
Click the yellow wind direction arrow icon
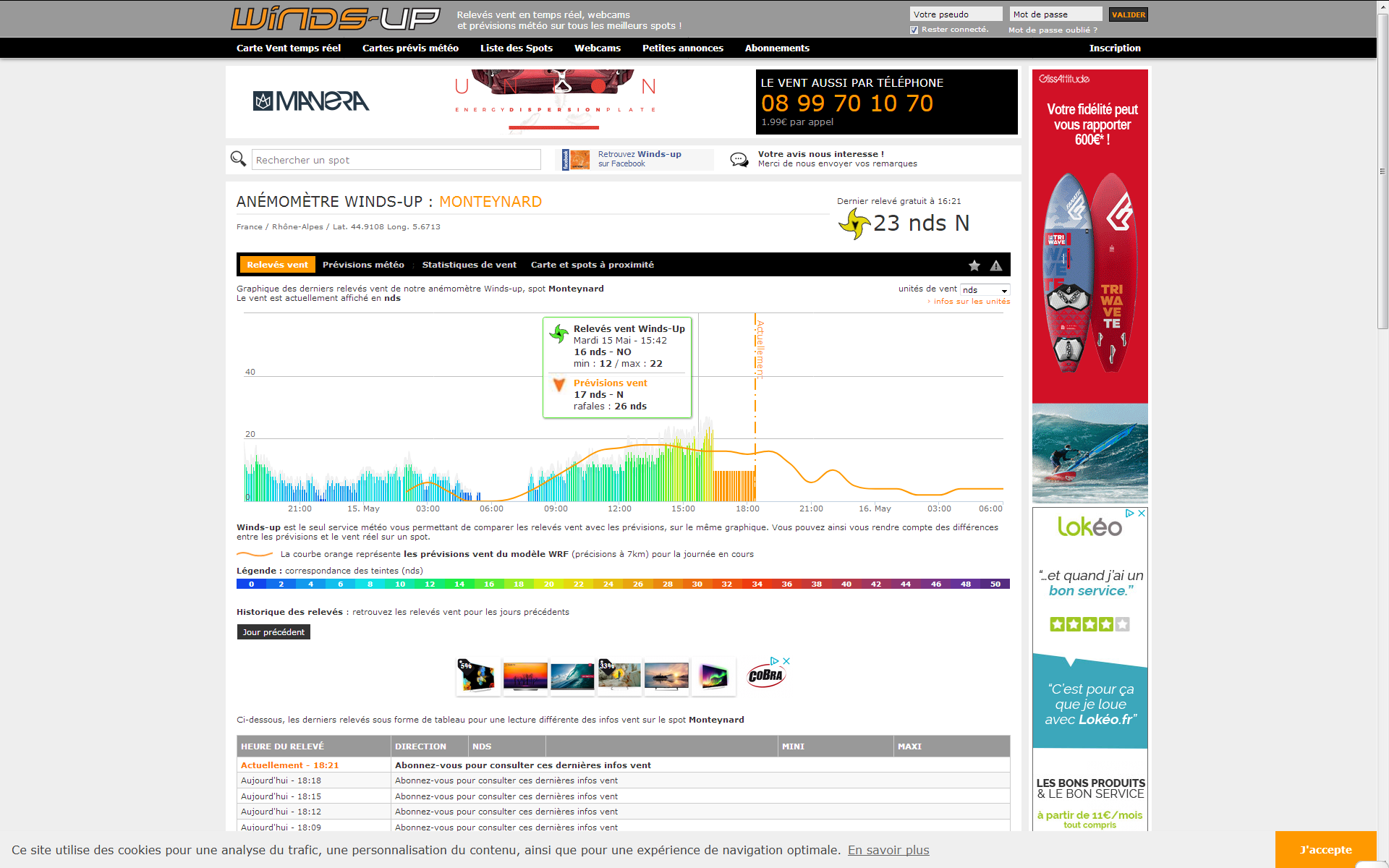click(x=854, y=224)
